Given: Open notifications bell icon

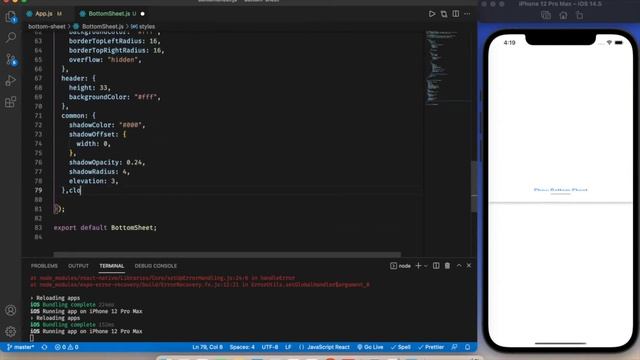Looking at the screenshot, I should tap(468, 347).
